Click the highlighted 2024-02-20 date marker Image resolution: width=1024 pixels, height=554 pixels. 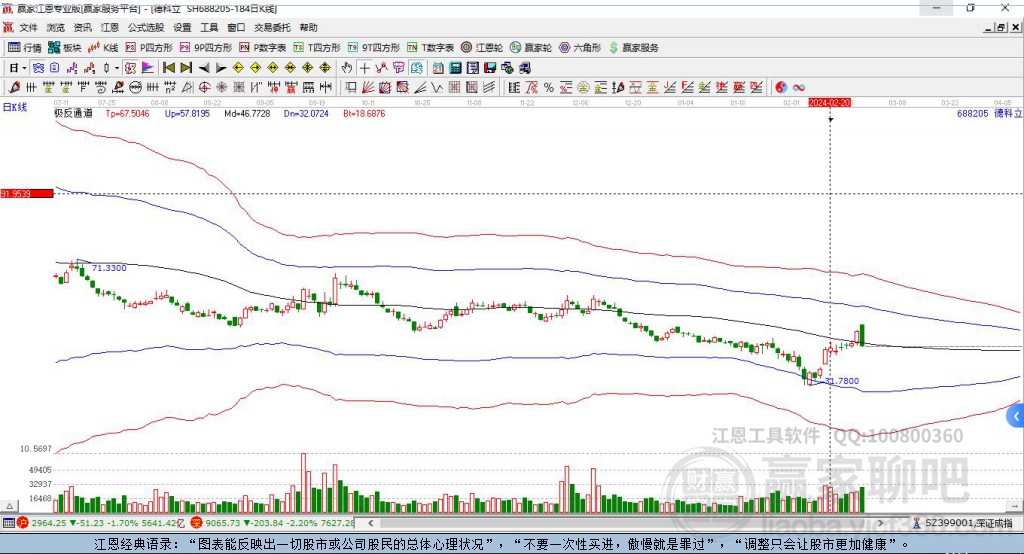tap(830, 103)
